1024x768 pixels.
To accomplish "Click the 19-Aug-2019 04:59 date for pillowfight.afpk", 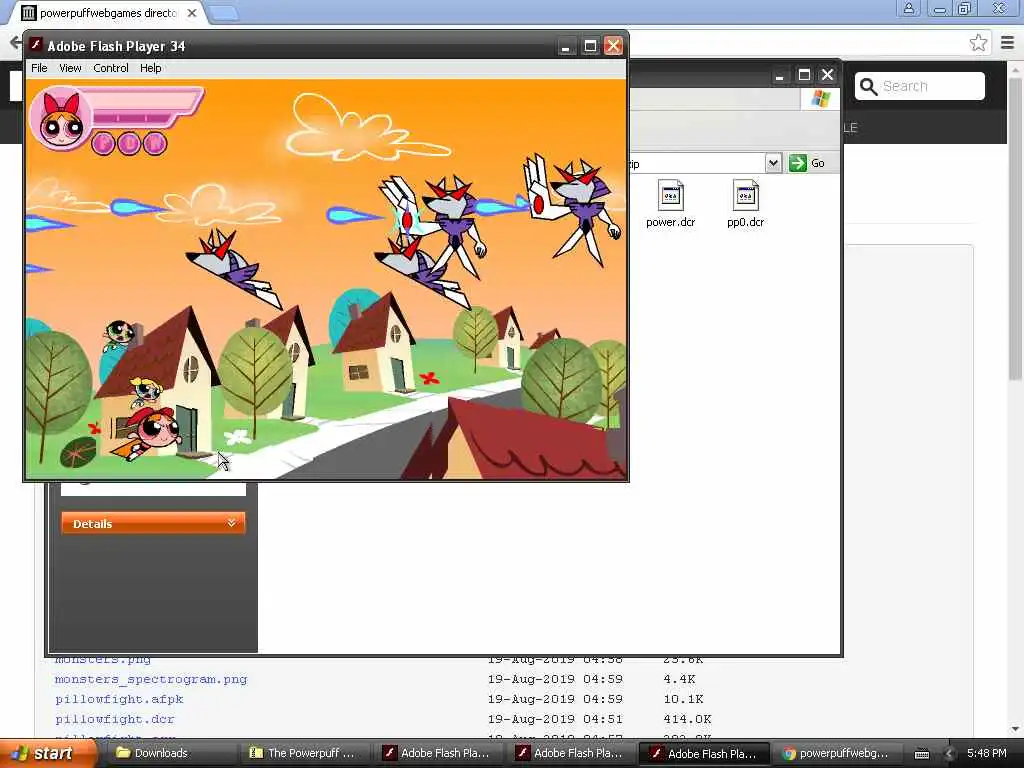I will click(554, 699).
